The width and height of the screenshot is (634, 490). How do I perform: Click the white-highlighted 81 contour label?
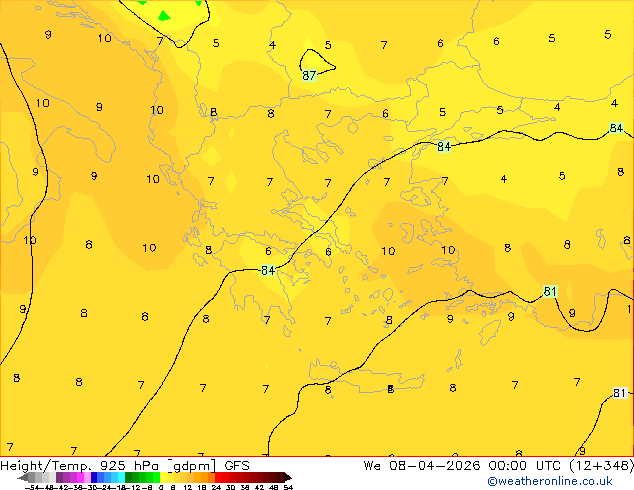(x=619, y=393)
